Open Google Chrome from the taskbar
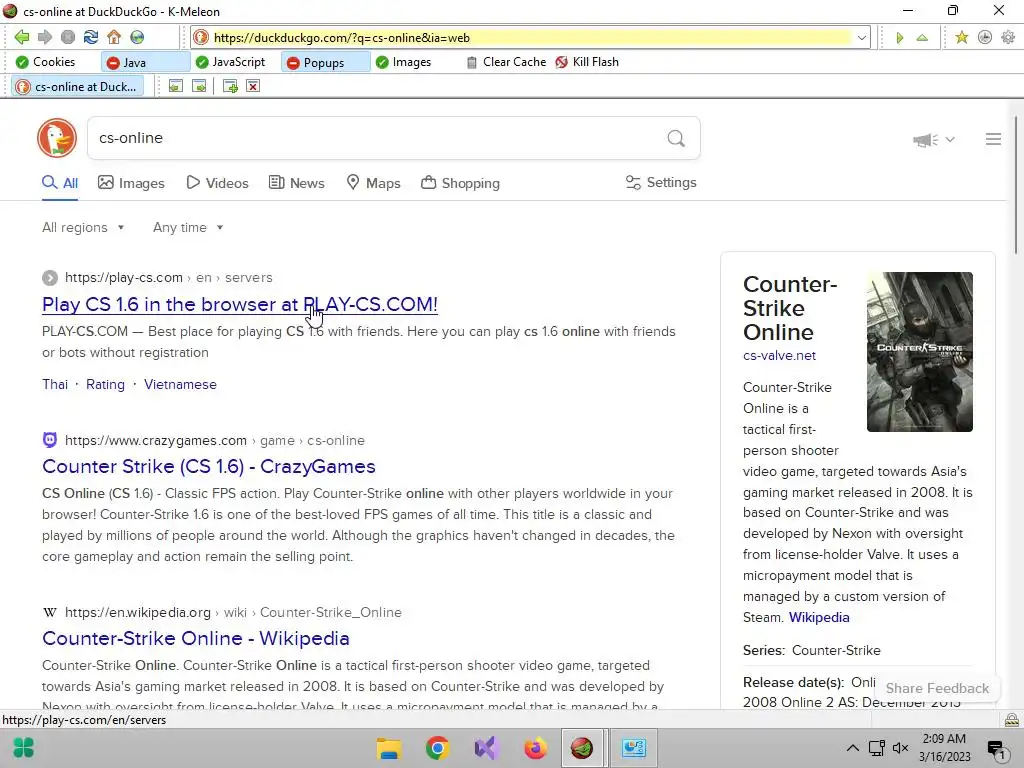The image size is (1024, 768). pyautogui.click(x=438, y=748)
